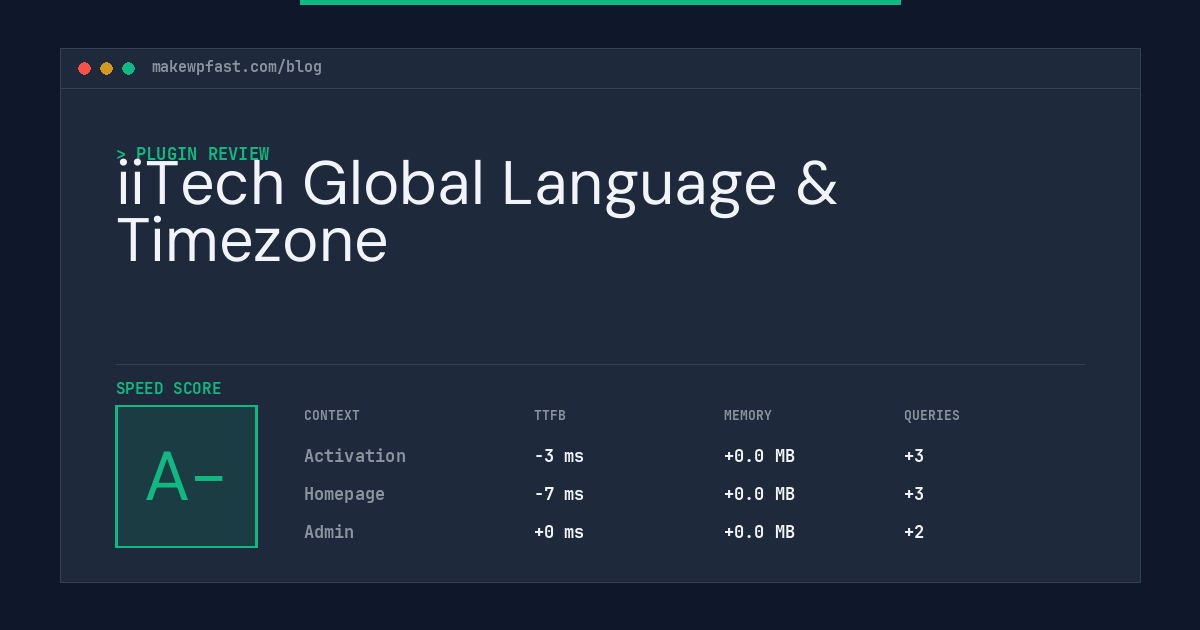This screenshot has width=1200, height=630.
Task: Click the 'iiTech Global Language & Timezone' title
Action: [x=477, y=212]
